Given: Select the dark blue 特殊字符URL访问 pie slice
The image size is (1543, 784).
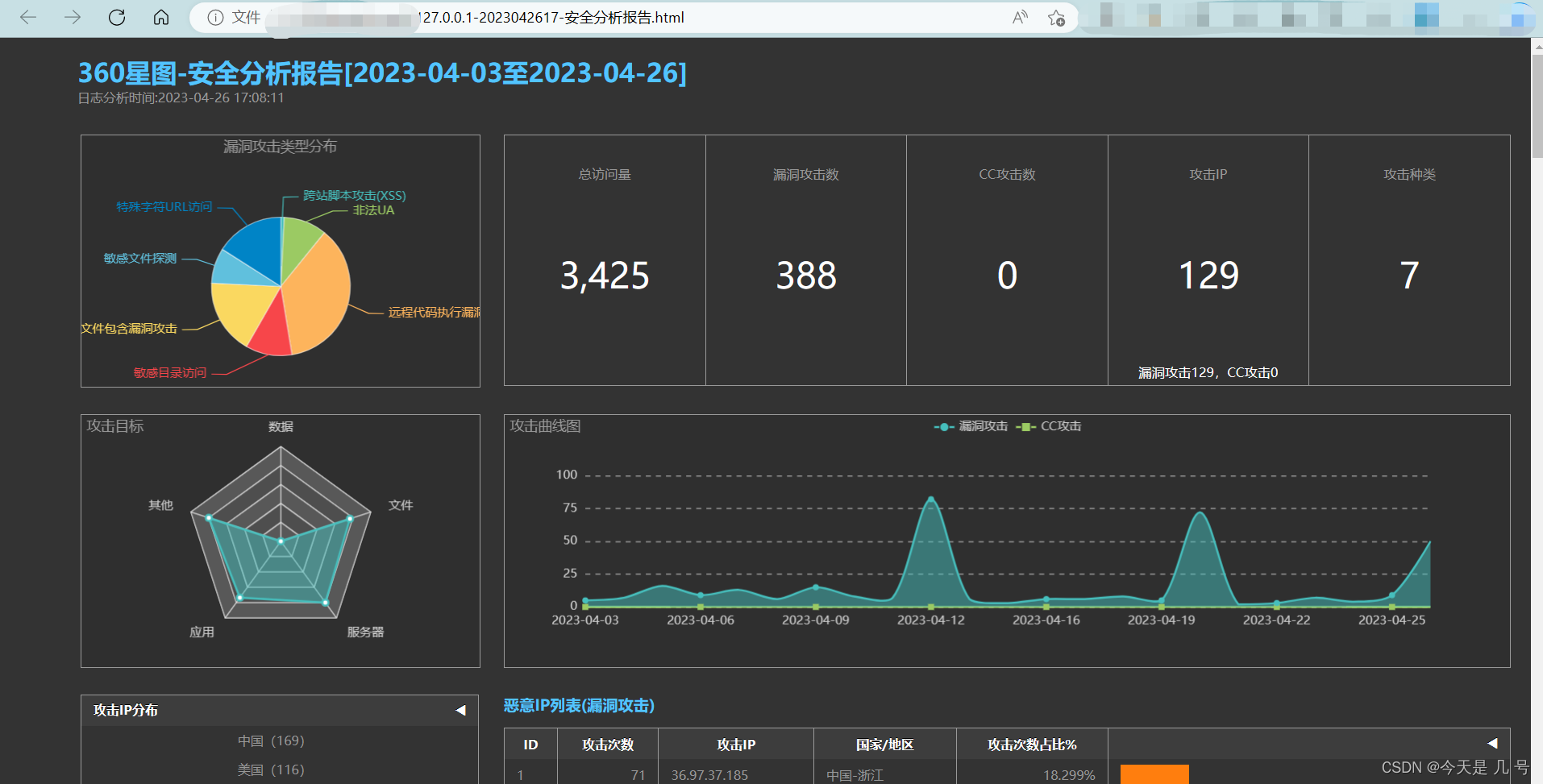Looking at the screenshot, I should (x=258, y=246).
